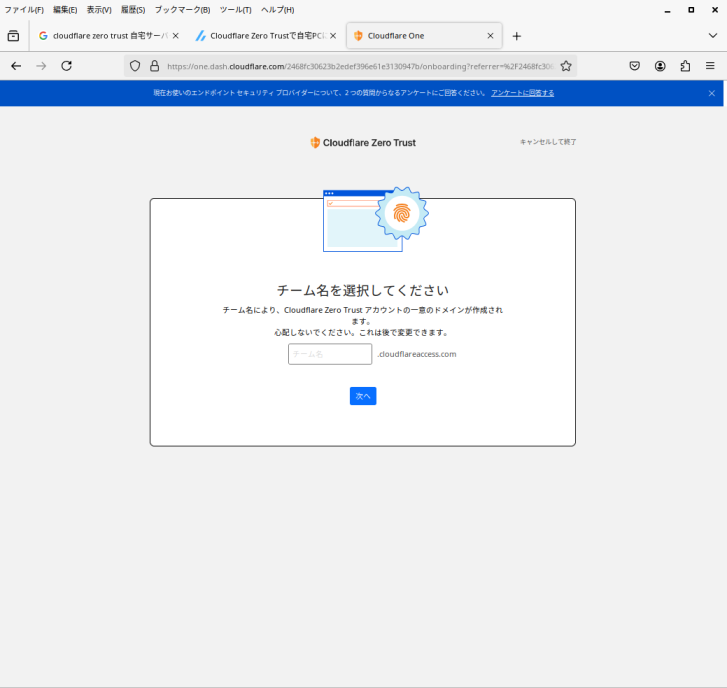Click the forward navigation arrow

[41, 66]
